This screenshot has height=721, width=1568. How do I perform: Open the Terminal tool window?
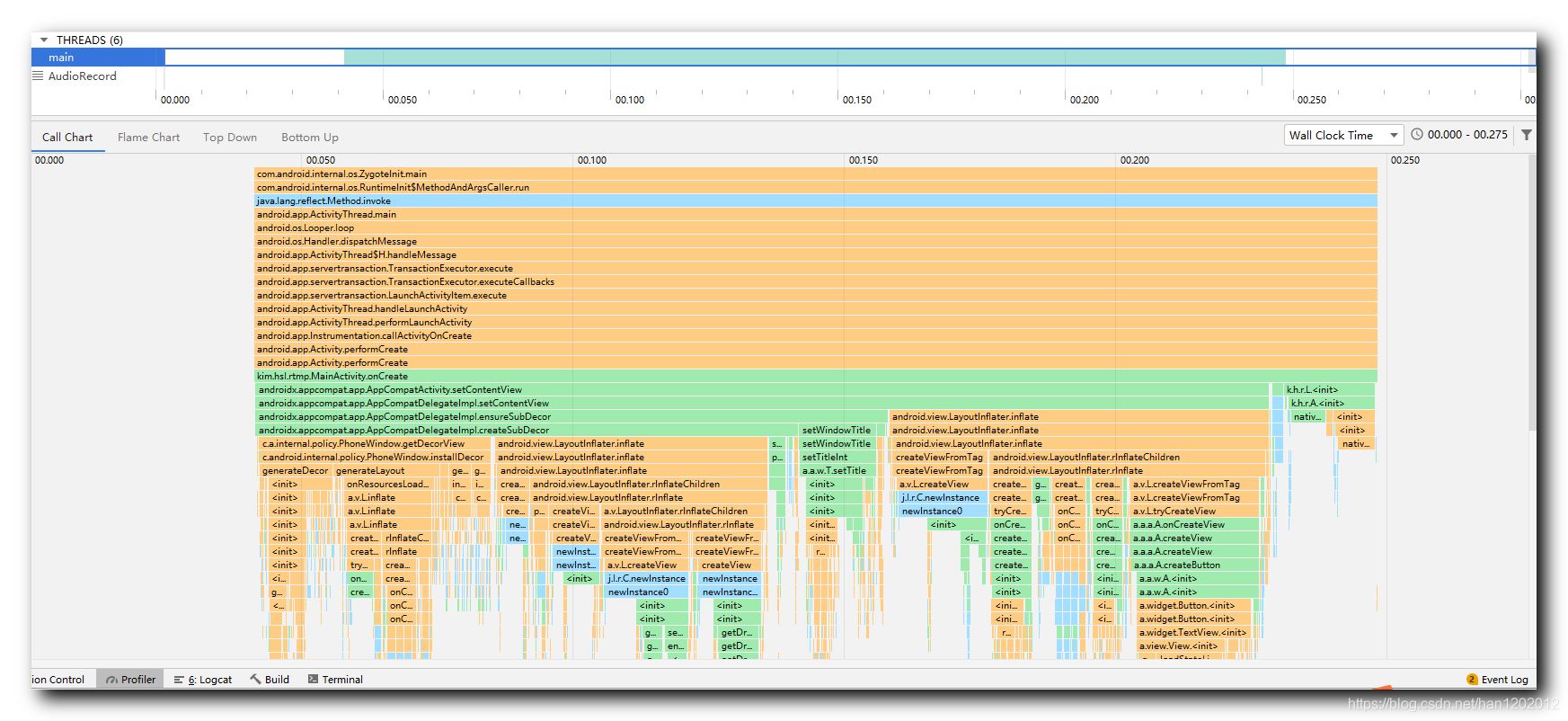[335, 680]
